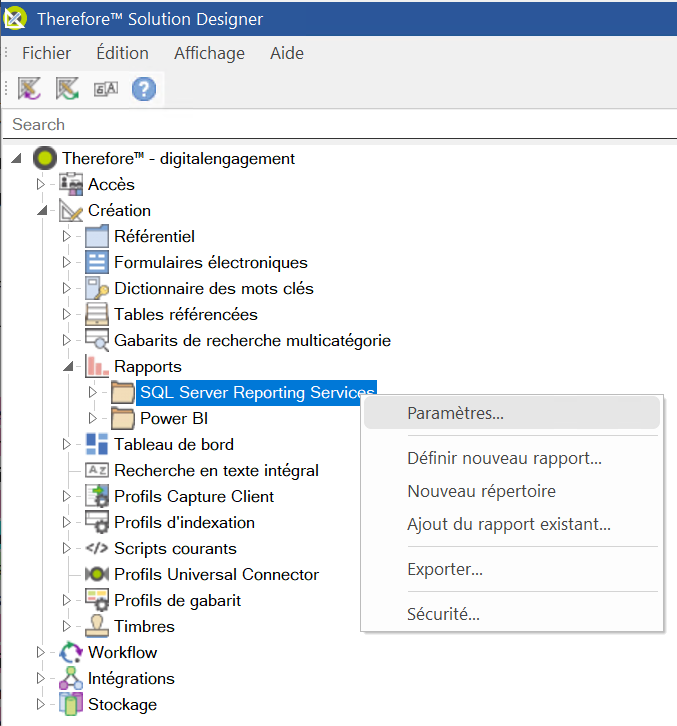677x726 pixels.
Task: Click the Référentiel folder icon
Action: pos(97,236)
